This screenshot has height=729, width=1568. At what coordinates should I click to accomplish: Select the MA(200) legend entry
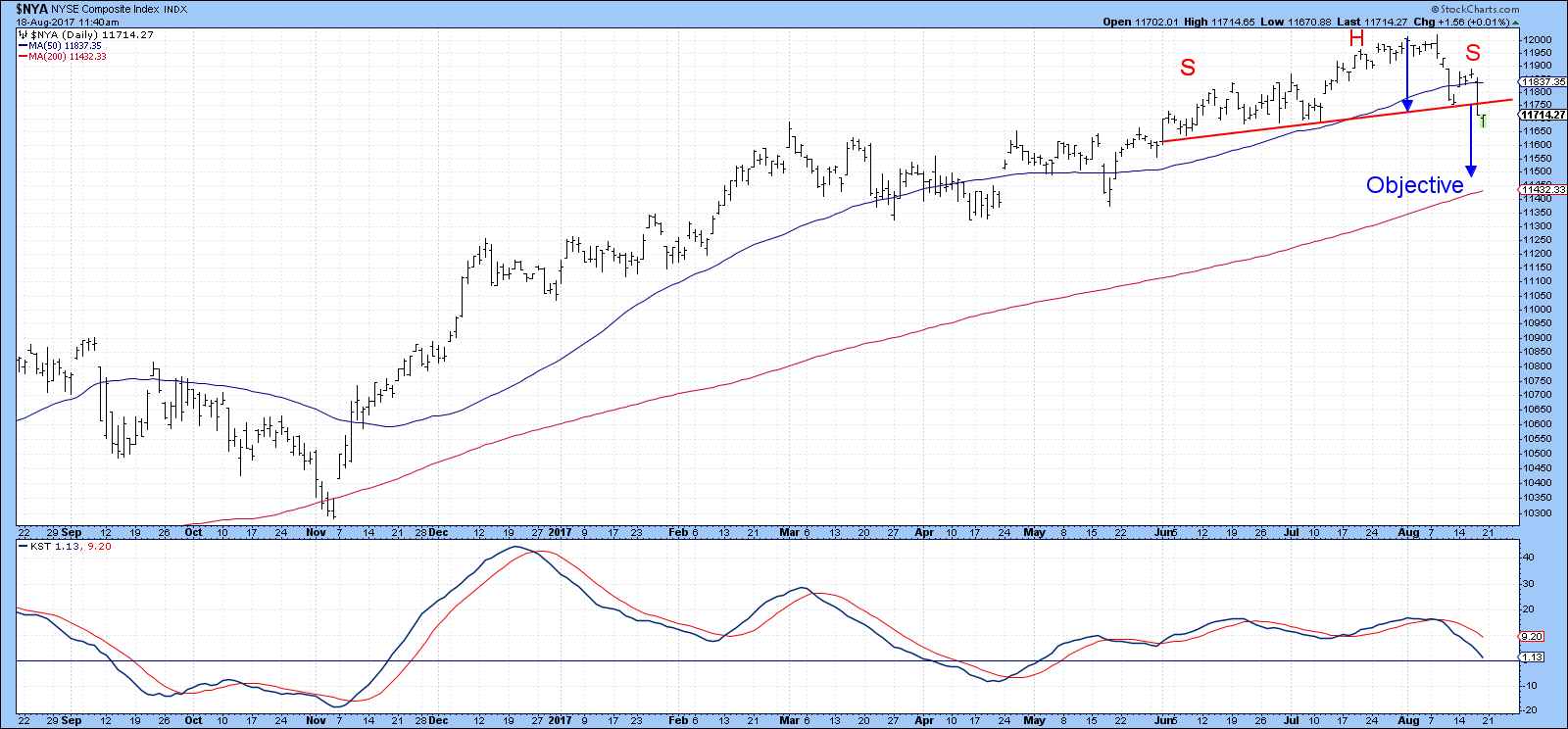(x=63, y=57)
